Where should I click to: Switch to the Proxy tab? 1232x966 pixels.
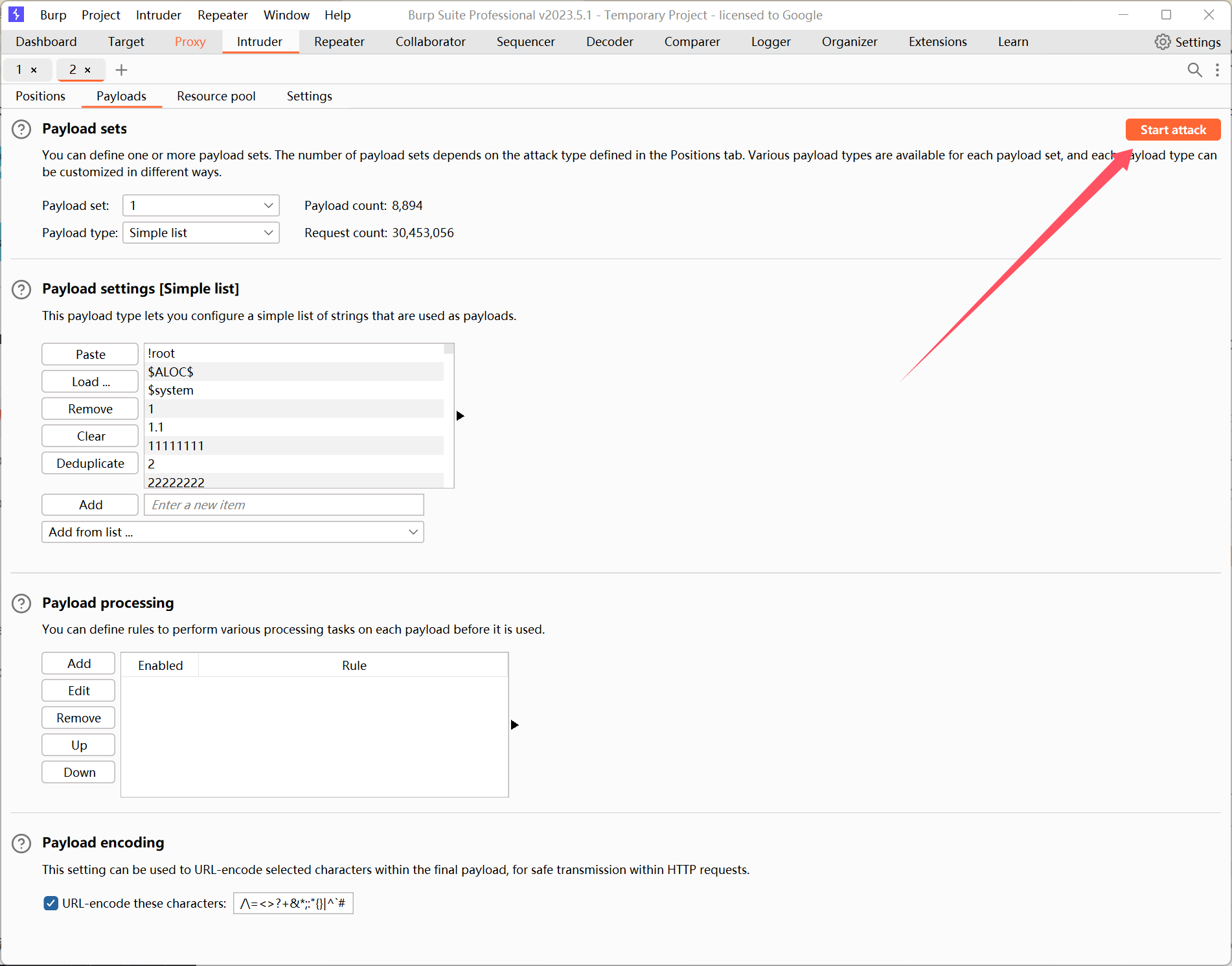click(x=190, y=41)
